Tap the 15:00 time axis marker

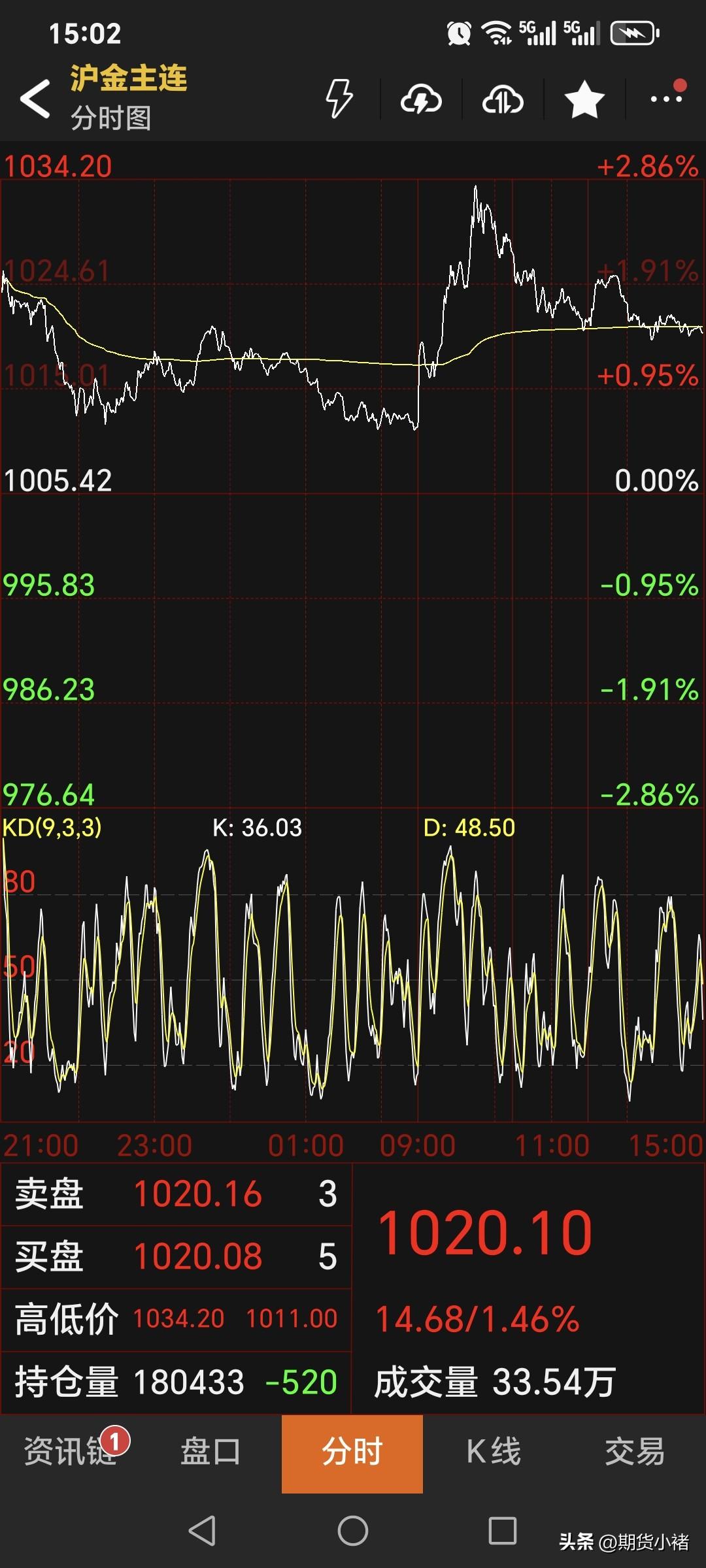[665, 1146]
